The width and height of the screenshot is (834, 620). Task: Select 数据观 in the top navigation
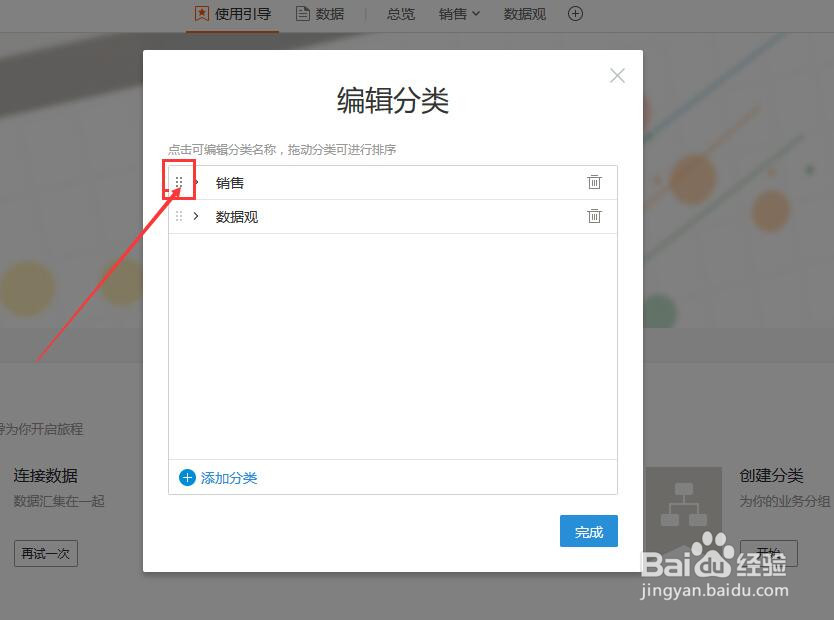524,14
